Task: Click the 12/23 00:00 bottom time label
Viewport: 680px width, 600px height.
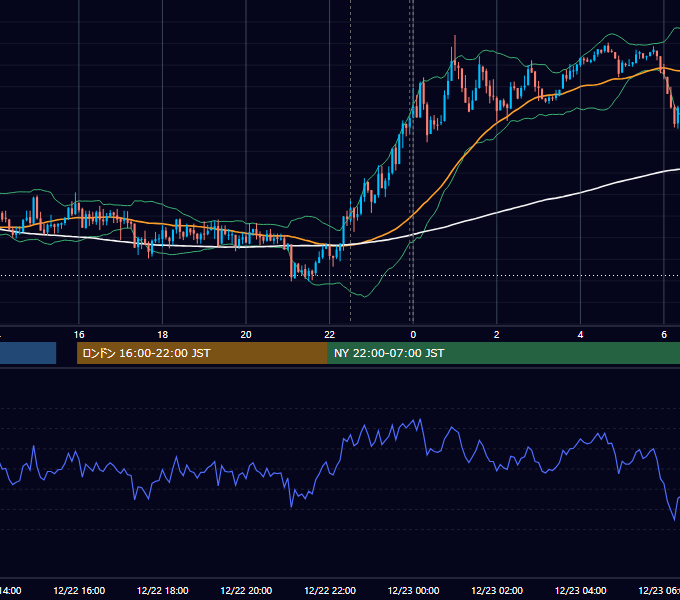Action: click(x=413, y=590)
